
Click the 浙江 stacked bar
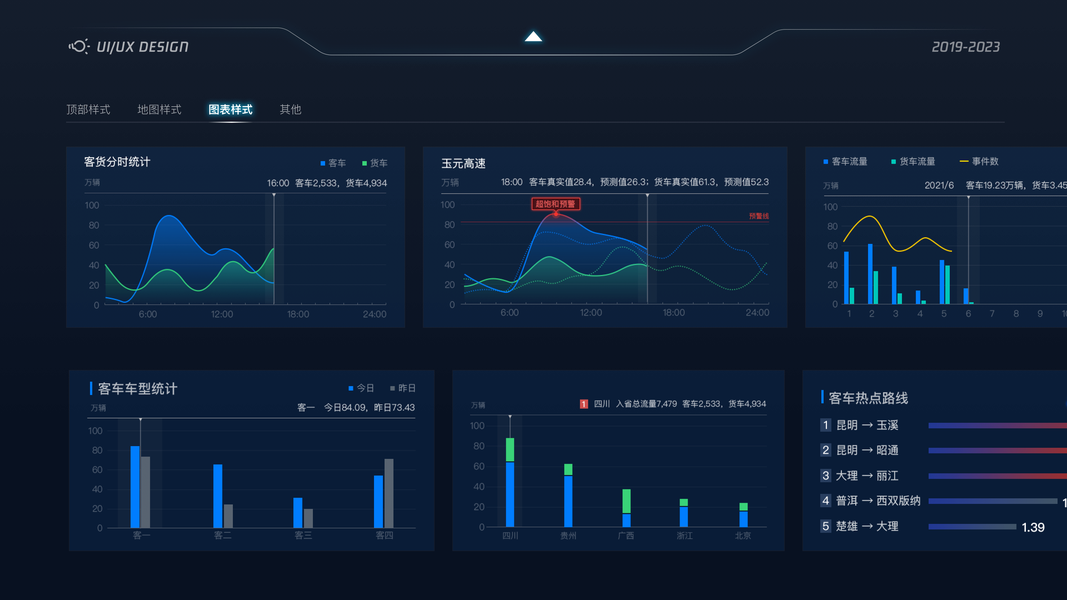[x=684, y=513]
